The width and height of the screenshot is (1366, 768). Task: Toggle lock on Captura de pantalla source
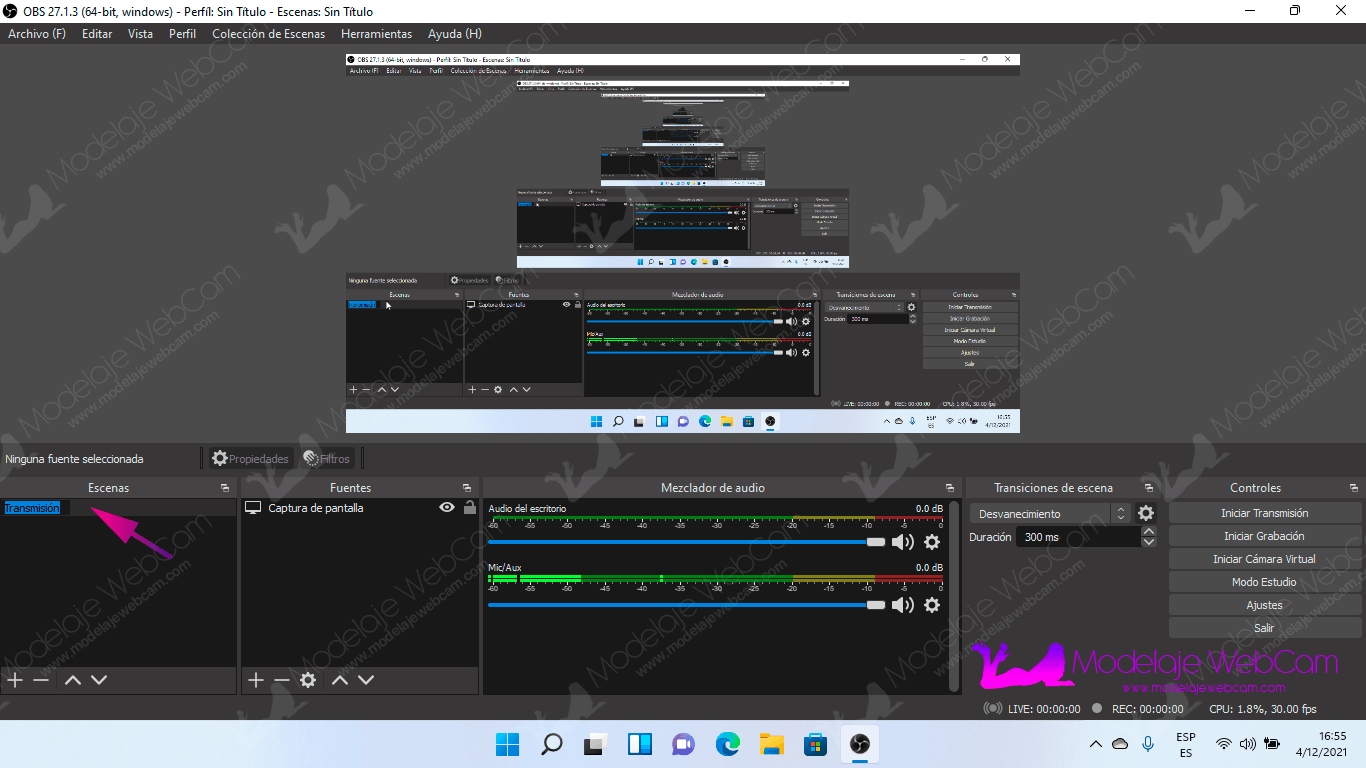[469, 508]
